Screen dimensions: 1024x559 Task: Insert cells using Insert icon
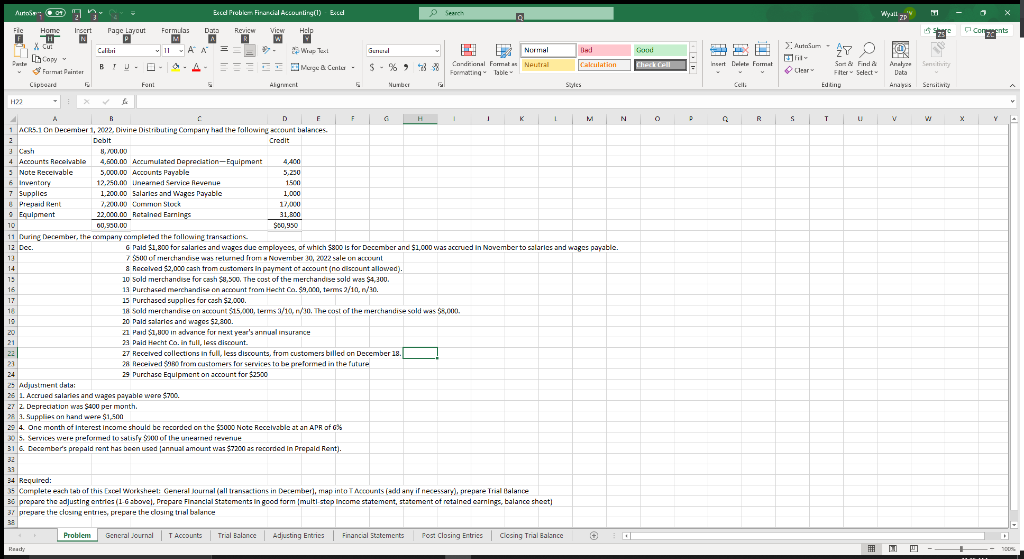(718, 51)
